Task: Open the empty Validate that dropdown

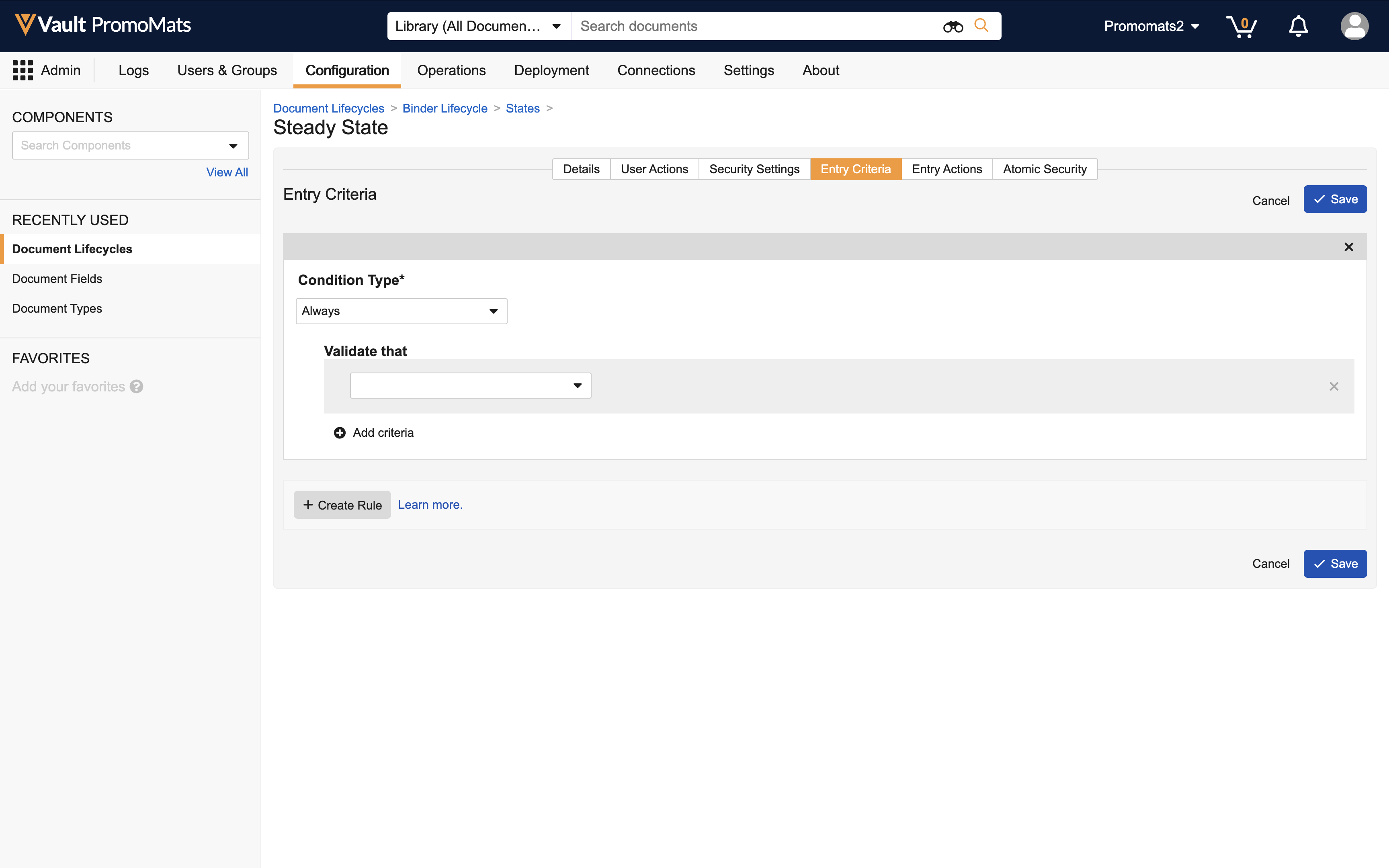Action: pos(470,386)
